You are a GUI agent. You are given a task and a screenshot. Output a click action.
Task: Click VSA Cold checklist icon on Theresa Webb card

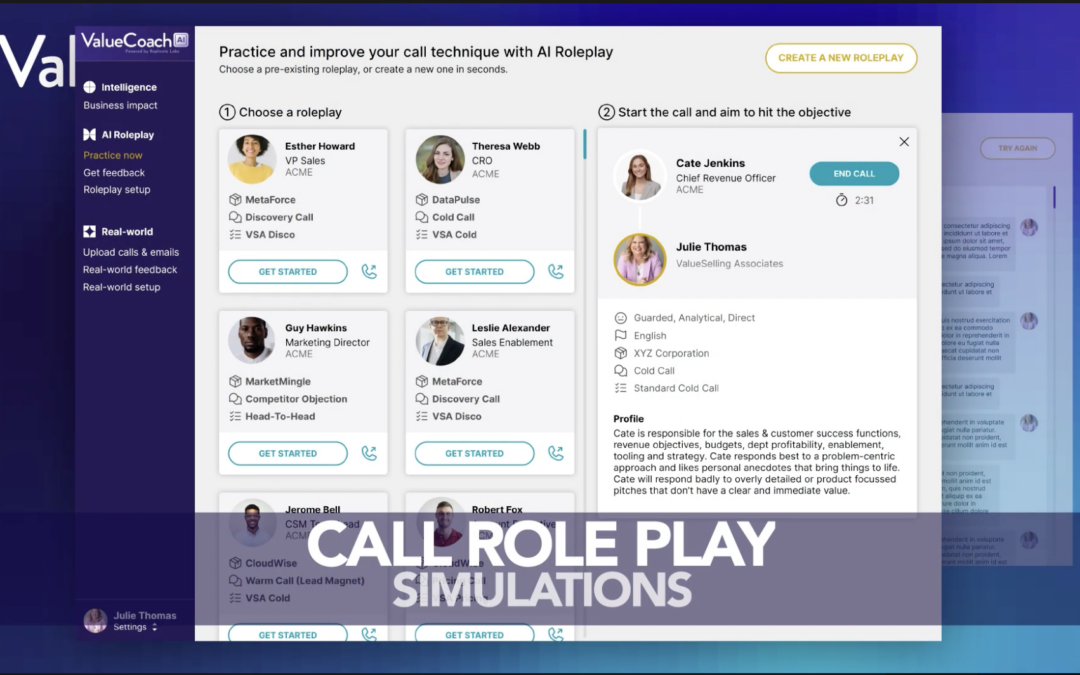click(x=422, y=234)
